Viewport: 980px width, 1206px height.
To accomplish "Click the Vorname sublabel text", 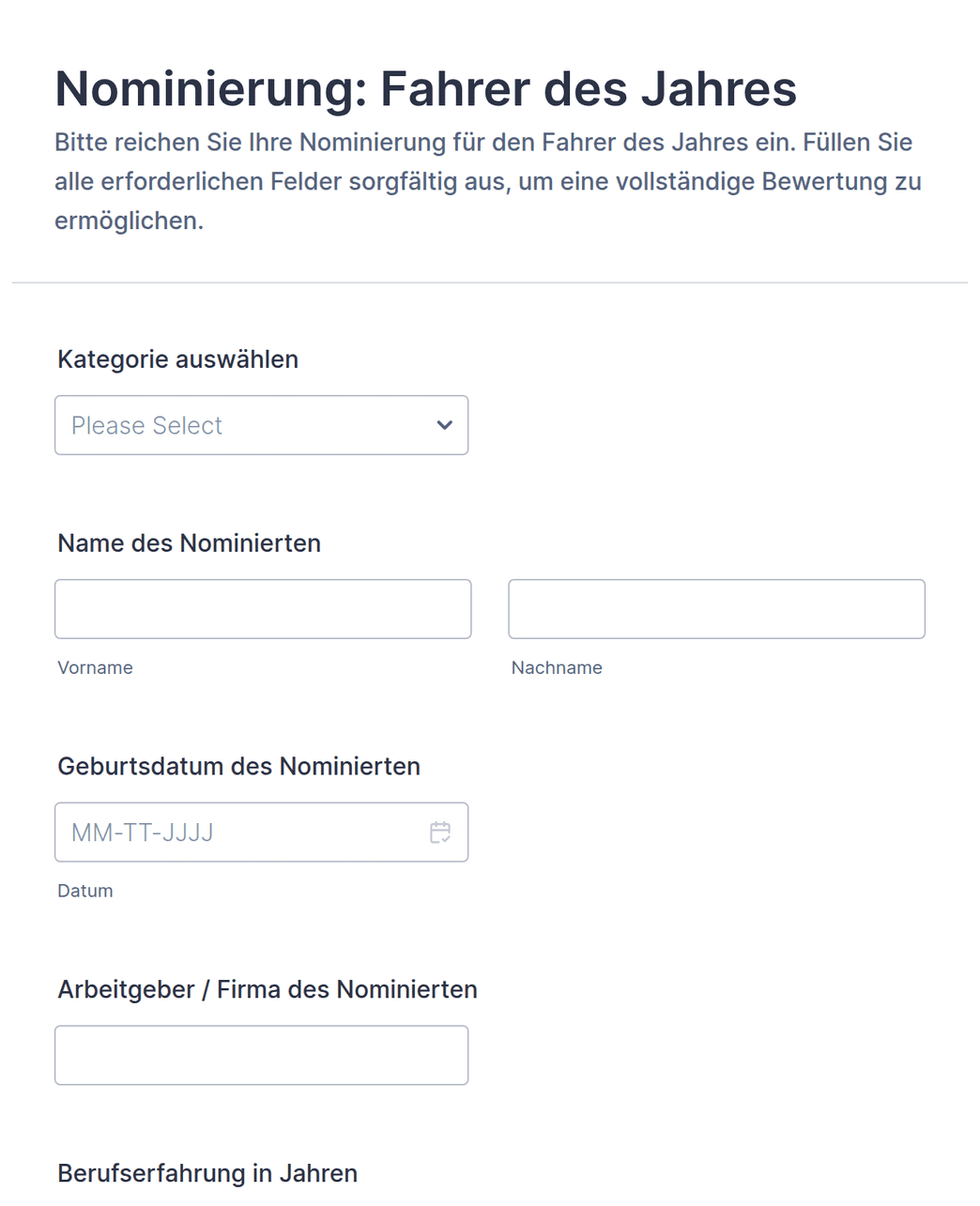I will tap(95, 667).
